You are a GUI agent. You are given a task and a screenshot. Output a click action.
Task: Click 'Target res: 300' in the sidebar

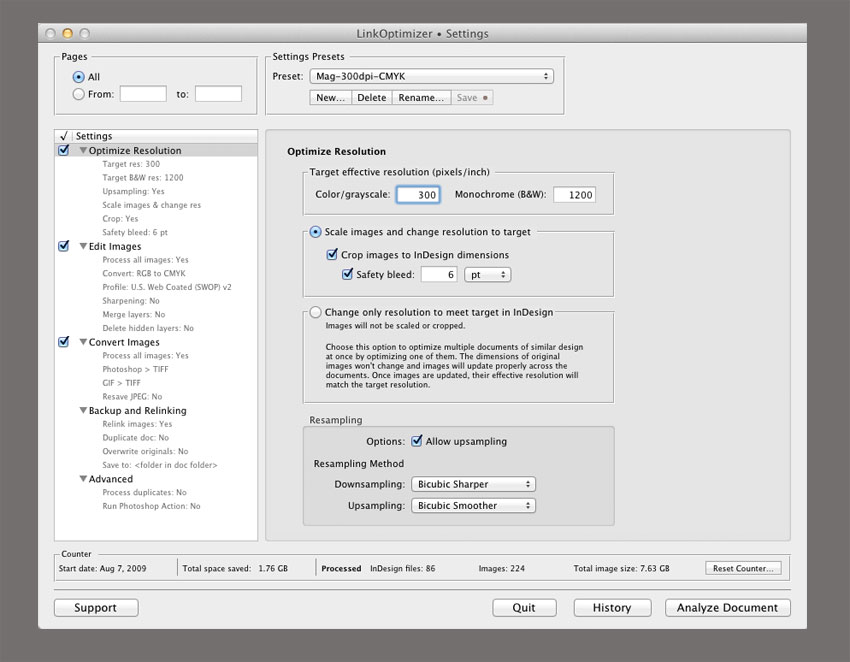pos(131,164)
